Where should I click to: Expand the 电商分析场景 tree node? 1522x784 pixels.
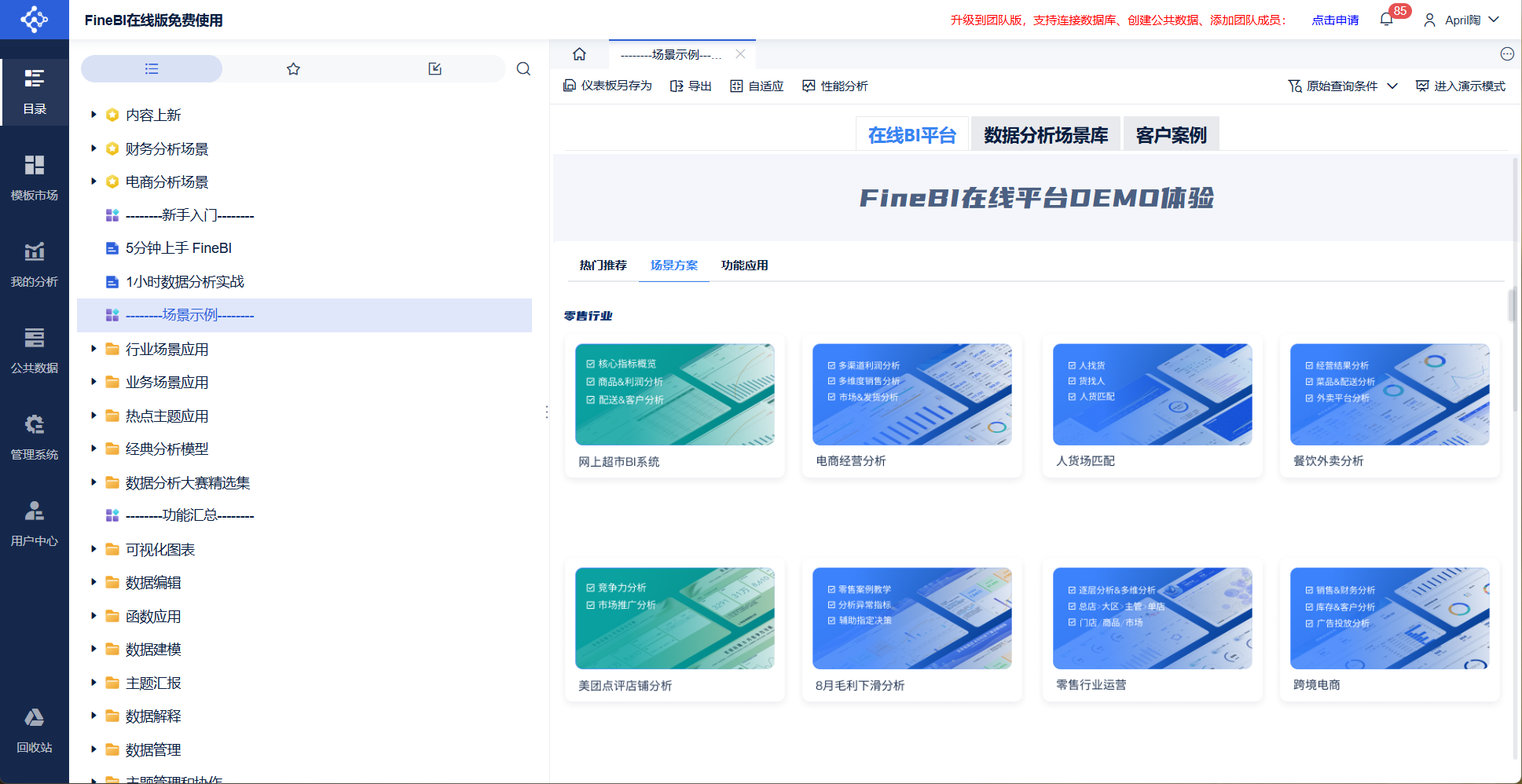pos(94,181)
